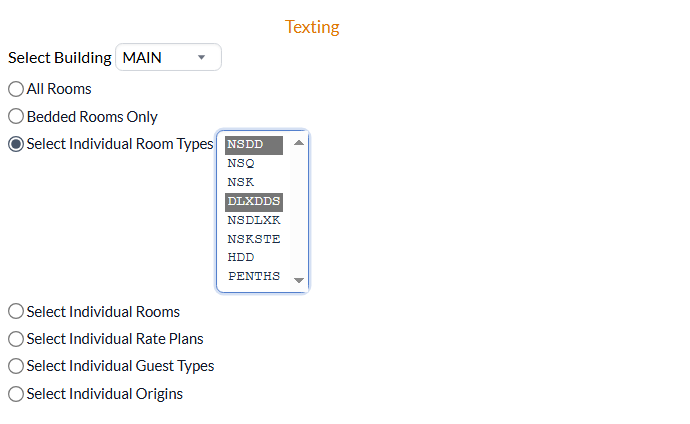
Task: Click the room type list scrollbar track
Action: 299,211
